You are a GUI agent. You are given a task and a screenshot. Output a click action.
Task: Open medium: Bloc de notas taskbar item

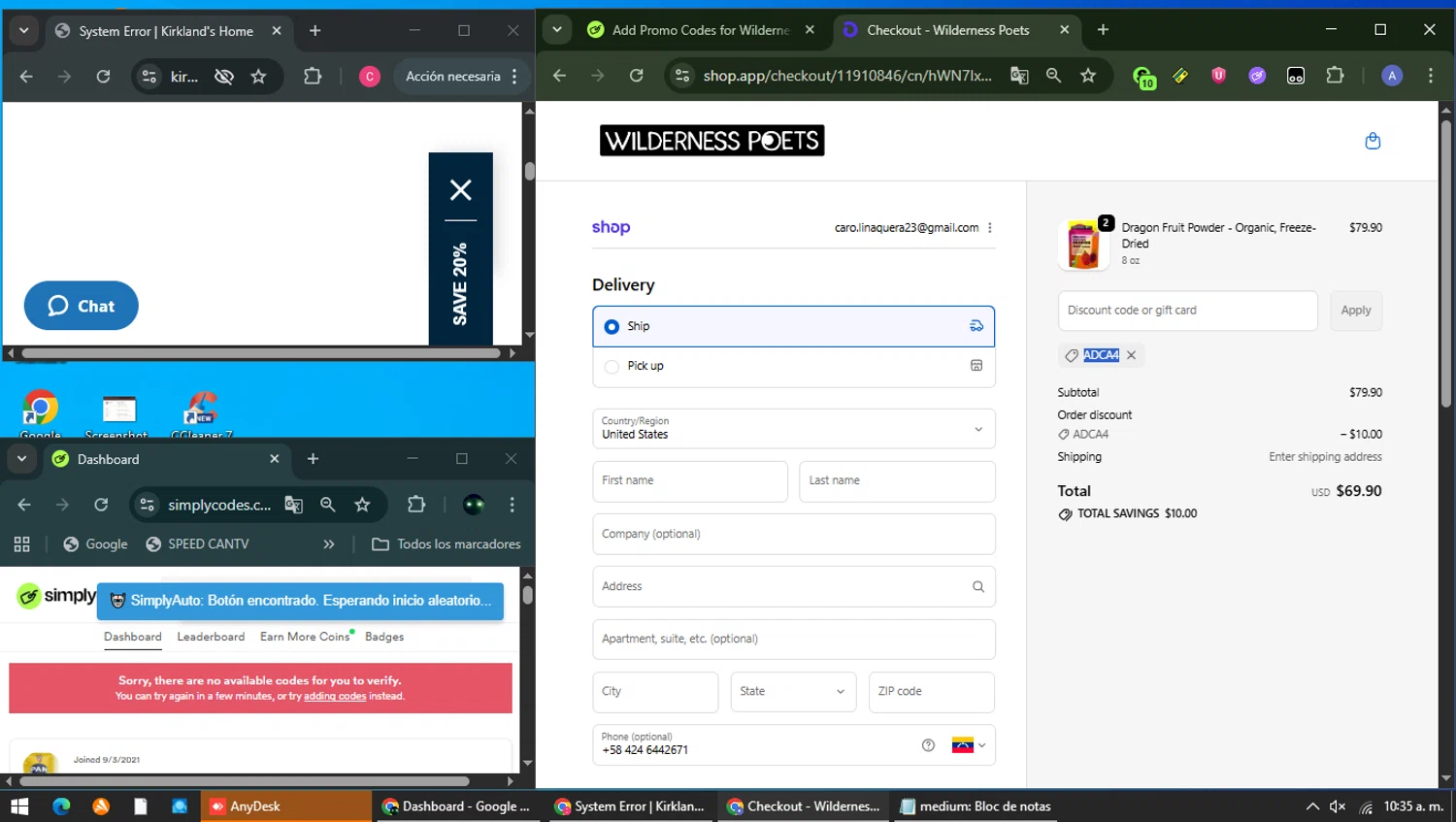point(976,806)
